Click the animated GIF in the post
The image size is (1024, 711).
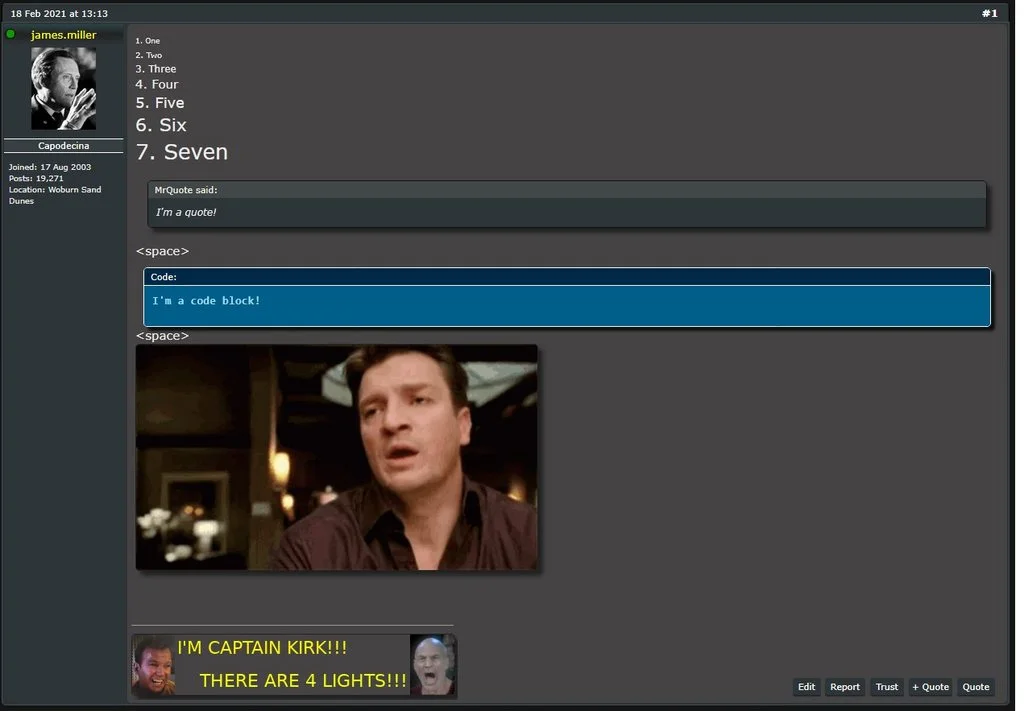336,457
